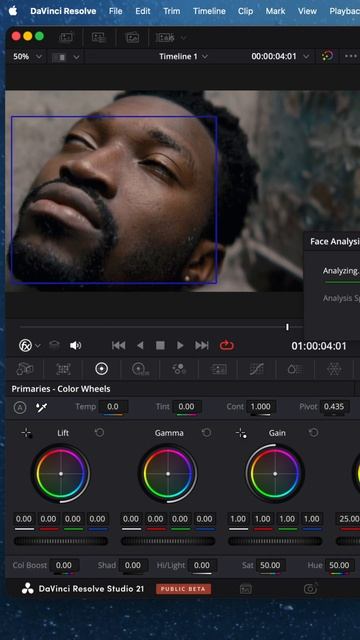This screenshot has width=360, height=640.
Task: Select the white balance eyedropper
Action: [42, 407]
